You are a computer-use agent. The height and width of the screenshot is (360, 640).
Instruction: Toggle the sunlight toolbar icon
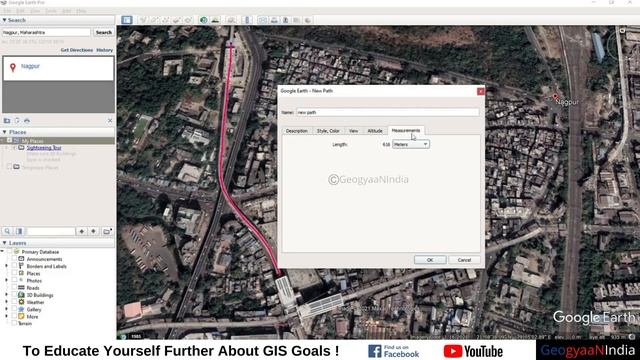(215, 20)
